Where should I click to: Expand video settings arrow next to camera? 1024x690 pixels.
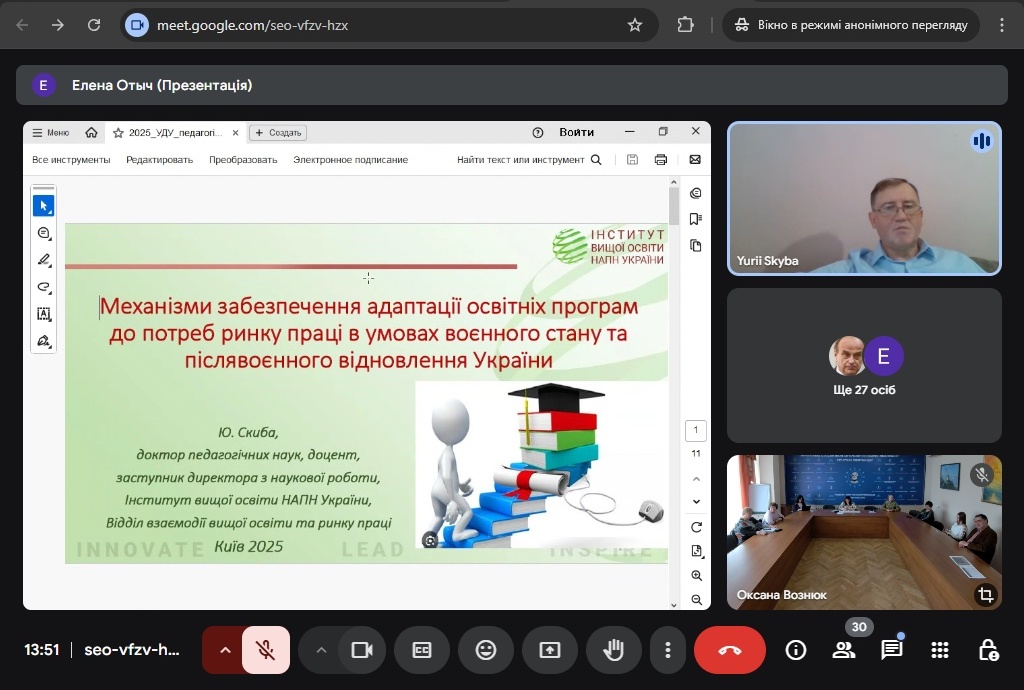coord(321,650)
